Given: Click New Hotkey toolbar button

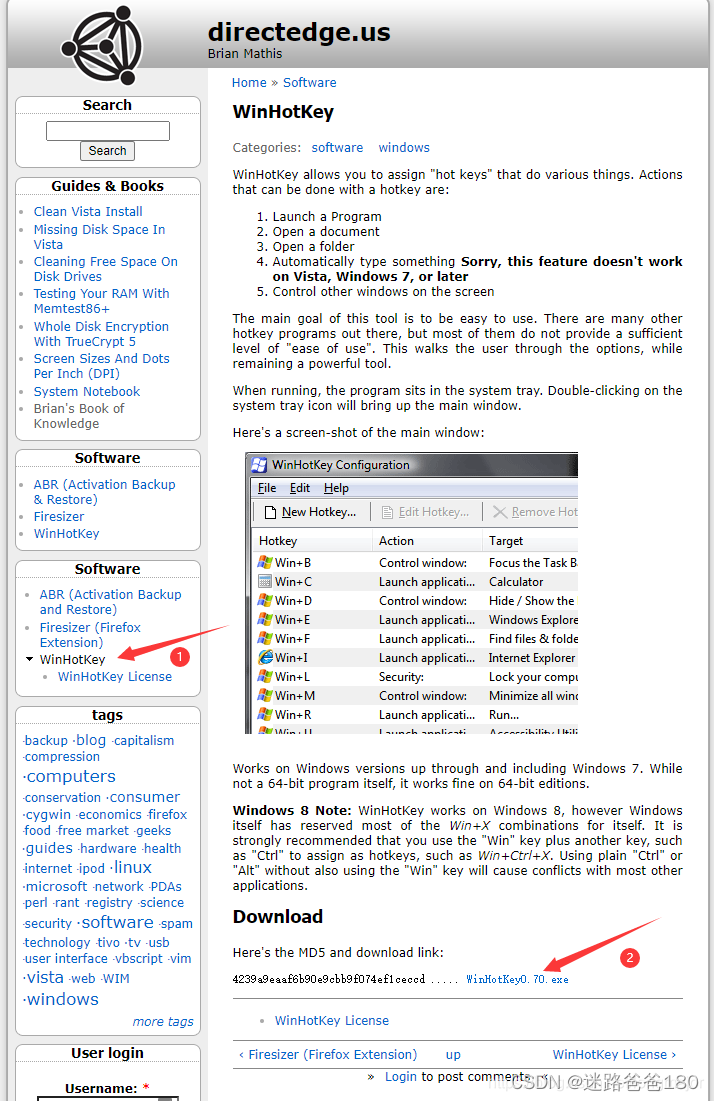Looking at the screenshot, I should point(310,512).
